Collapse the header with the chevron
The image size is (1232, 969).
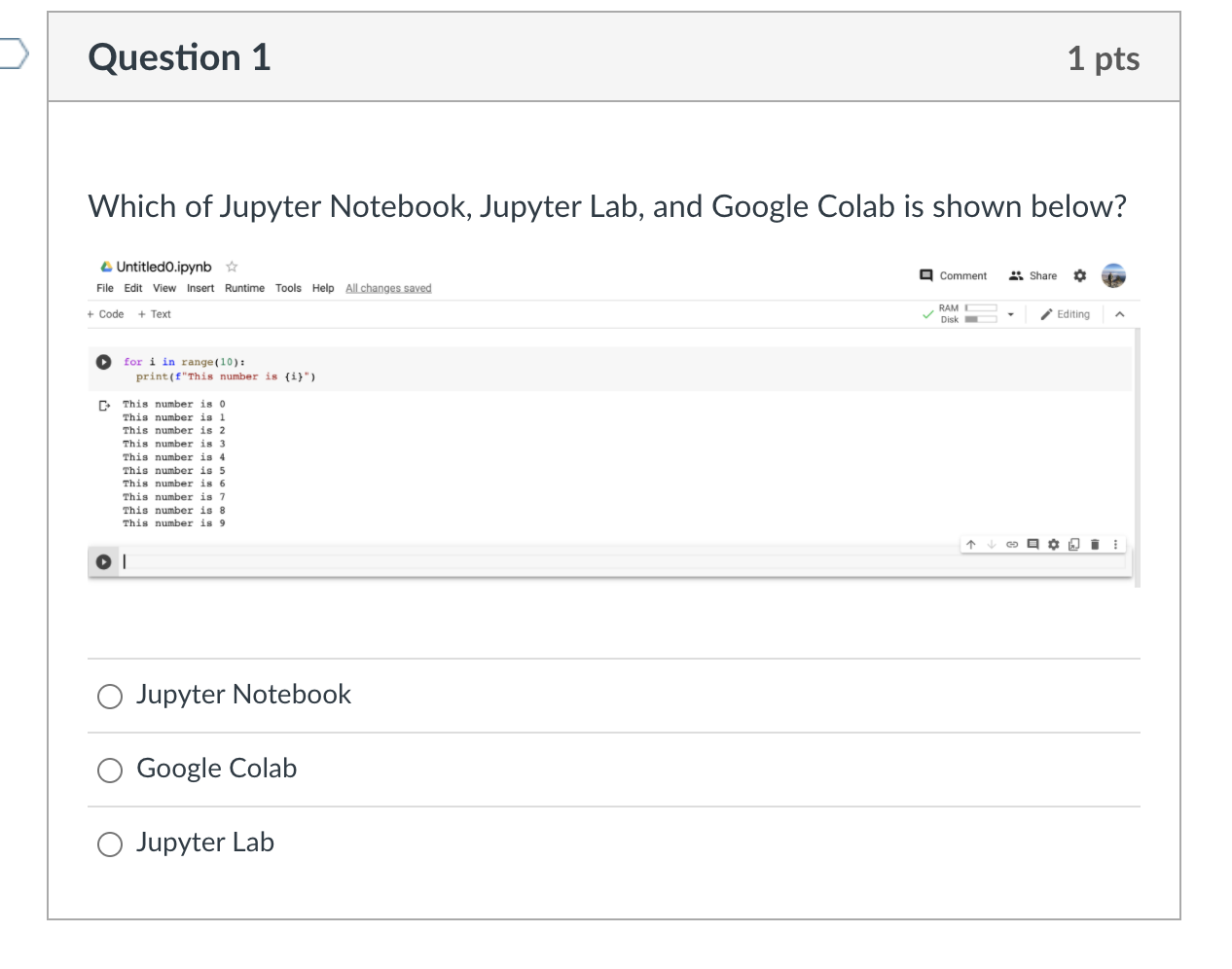(1120, 314)
